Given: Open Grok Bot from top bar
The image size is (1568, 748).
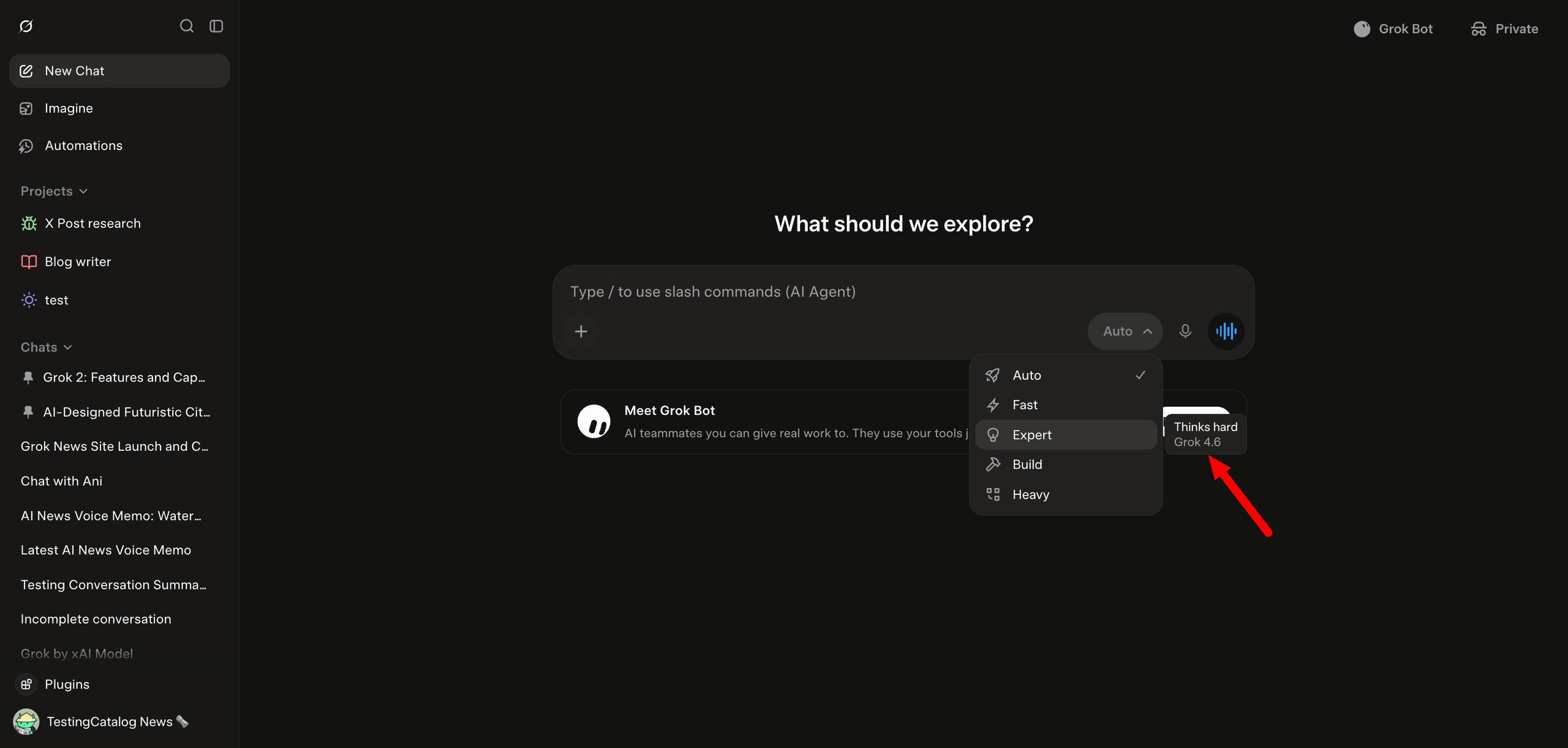Looking at the screenshot, I should click(1393, 29).
